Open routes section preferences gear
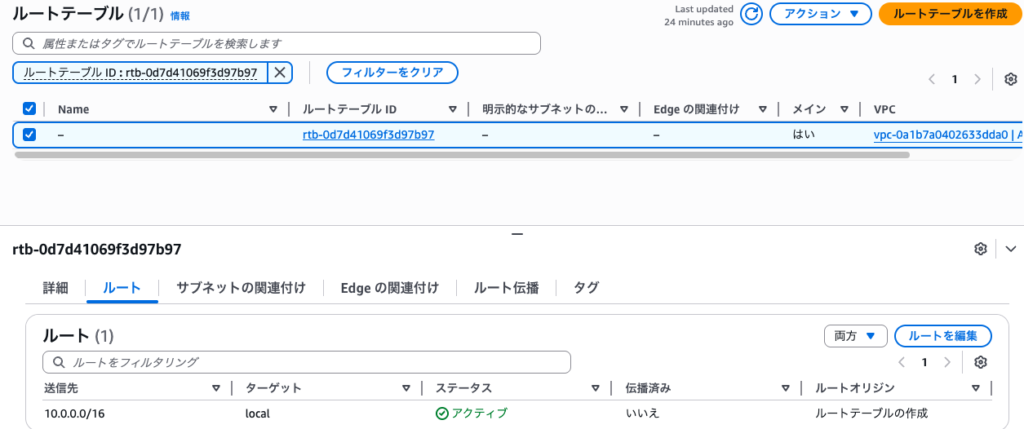 981,362
